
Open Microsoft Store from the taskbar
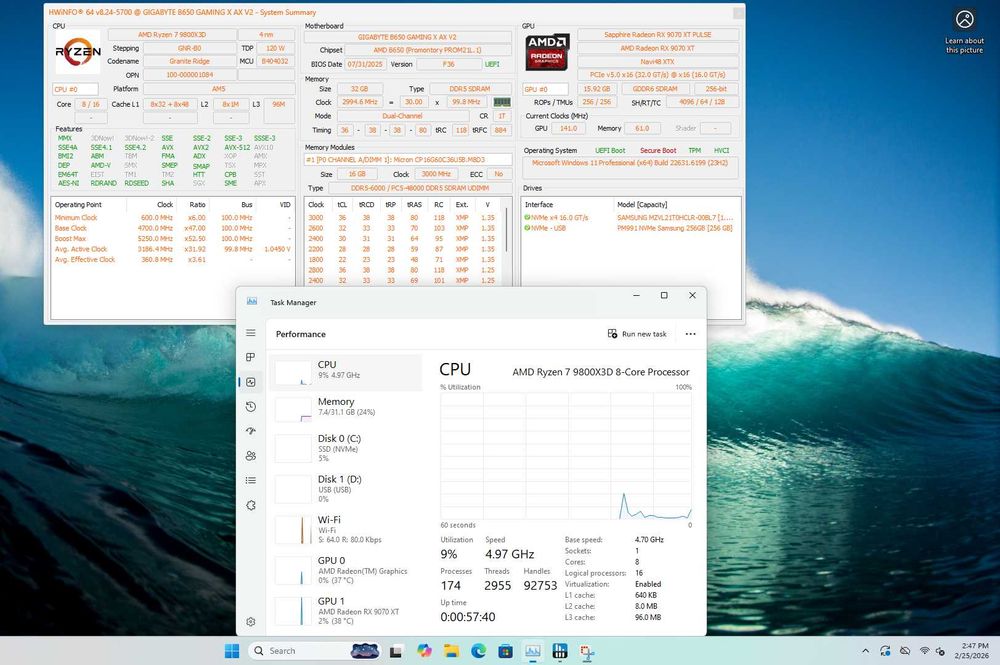coord(506,651)
